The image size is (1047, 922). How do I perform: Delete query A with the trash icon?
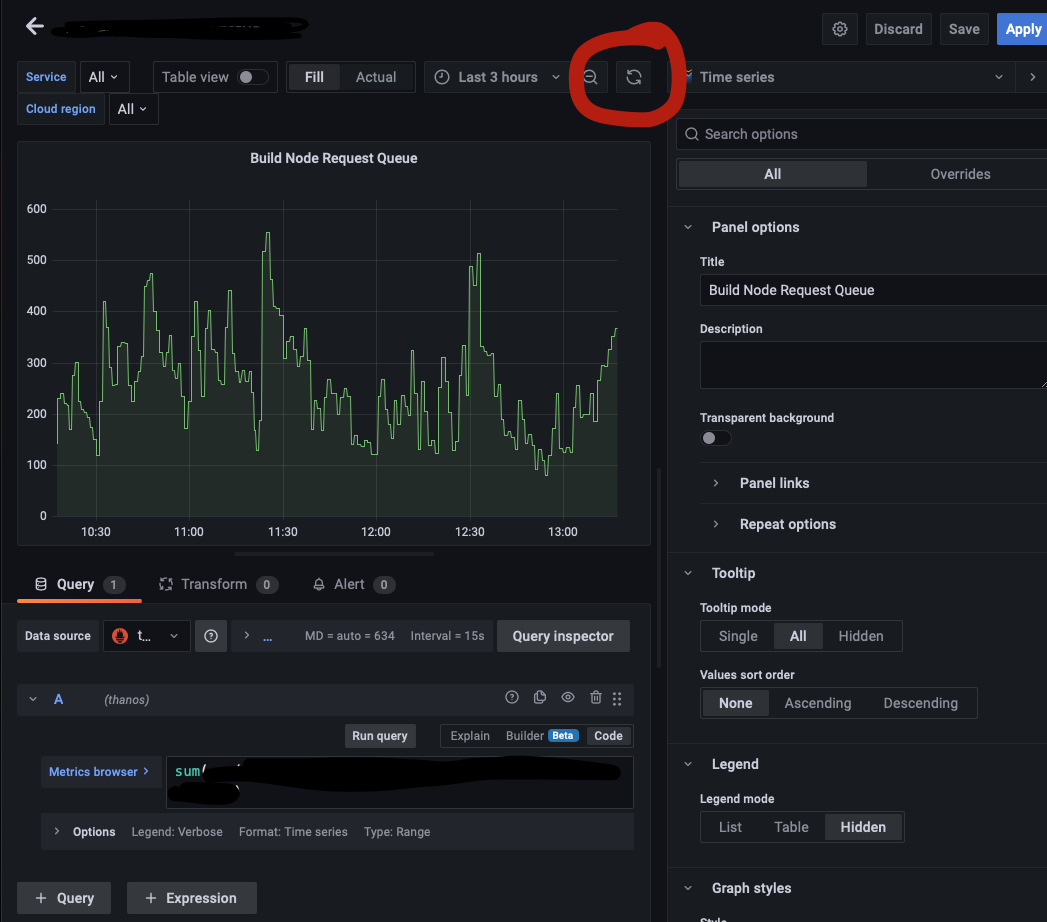tap(595, 697)
